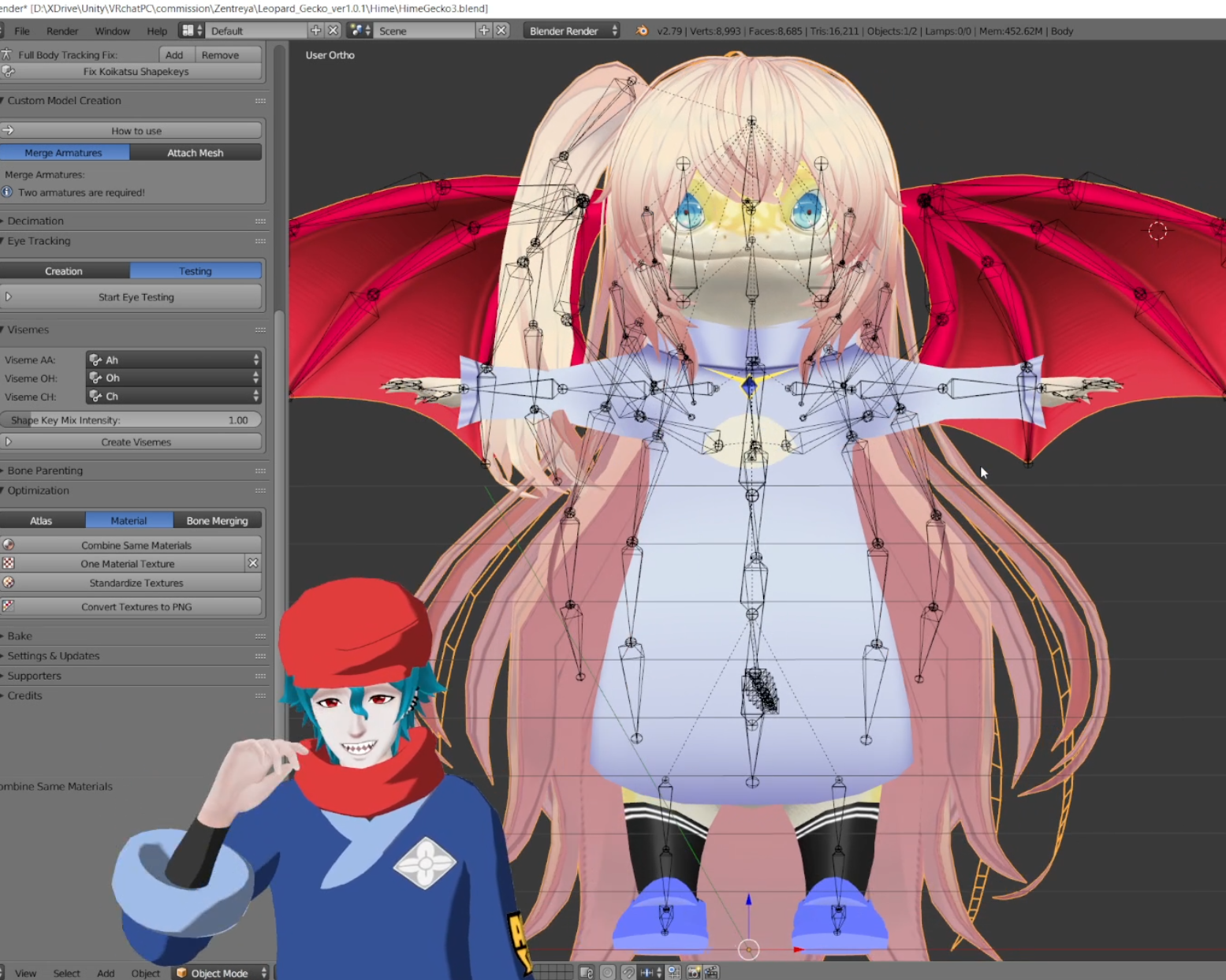
Task: Toggle the snap magnet icon
Action: click(x=628, y=973)
